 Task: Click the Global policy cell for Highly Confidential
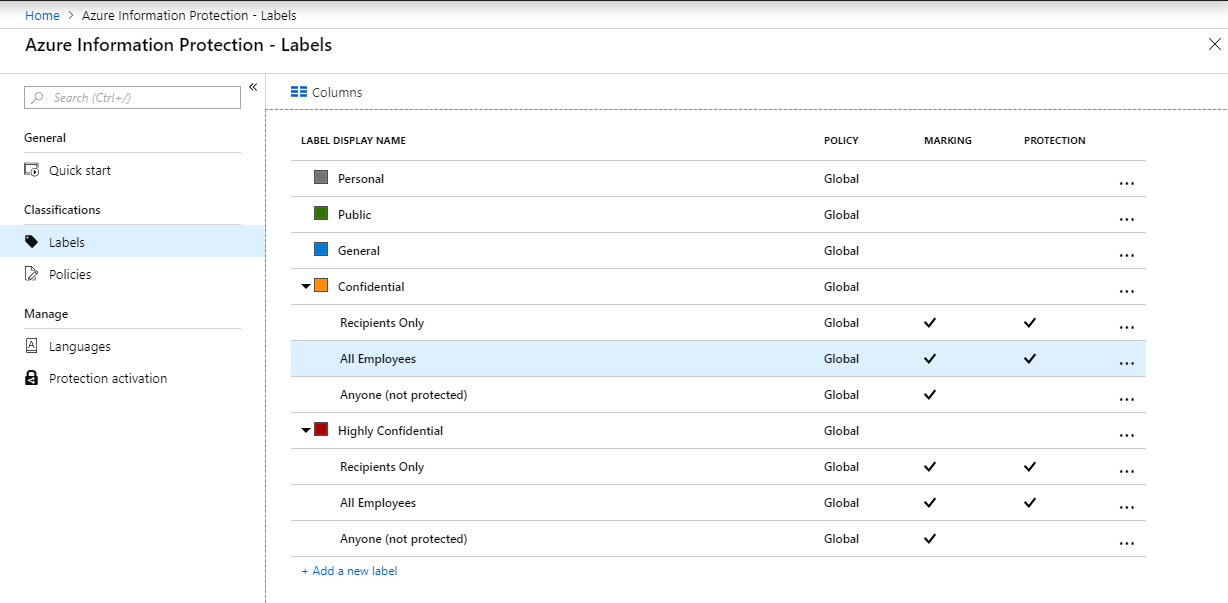(841, 431)
